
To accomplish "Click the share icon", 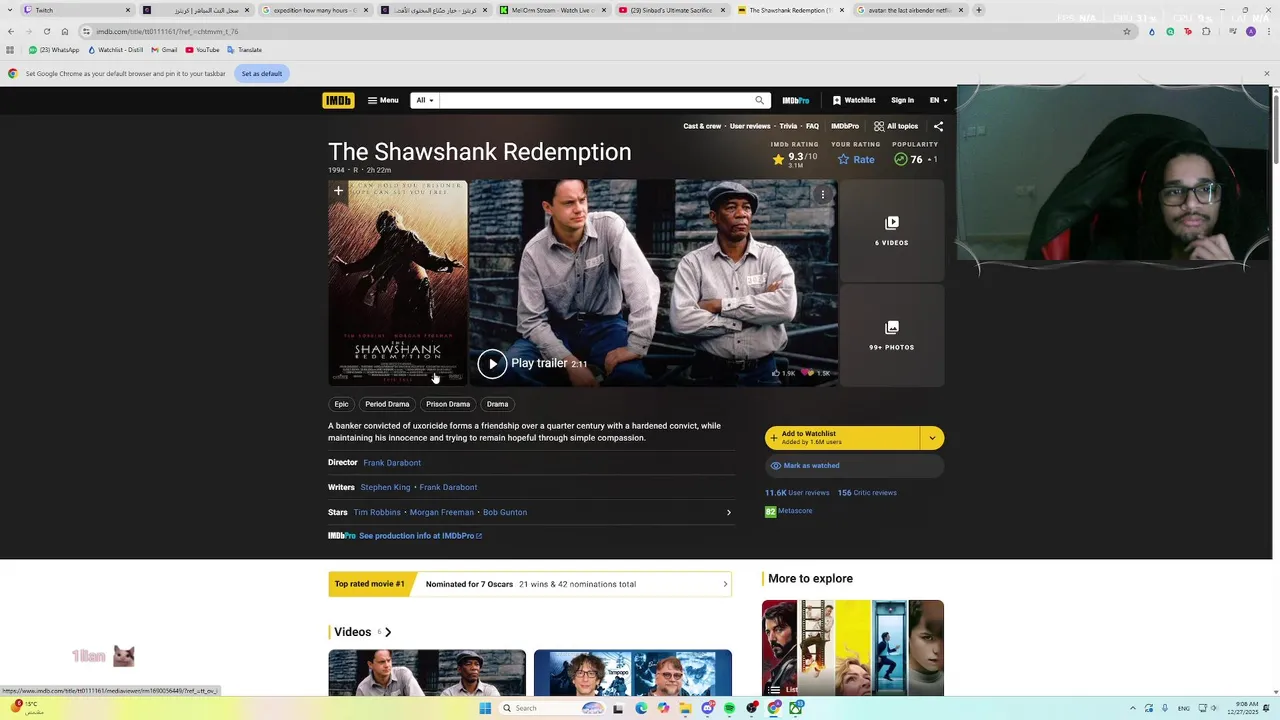I will pos(938,126).
